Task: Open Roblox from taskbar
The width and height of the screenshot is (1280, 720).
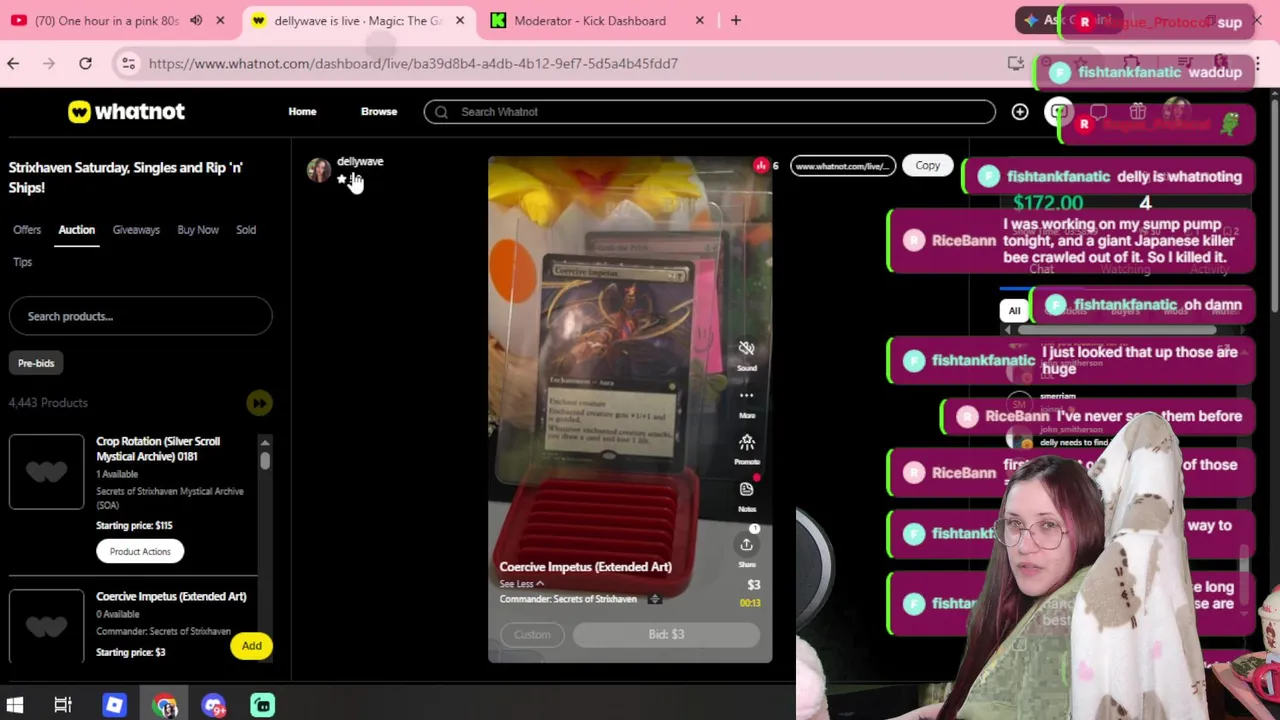Action: 114,706
